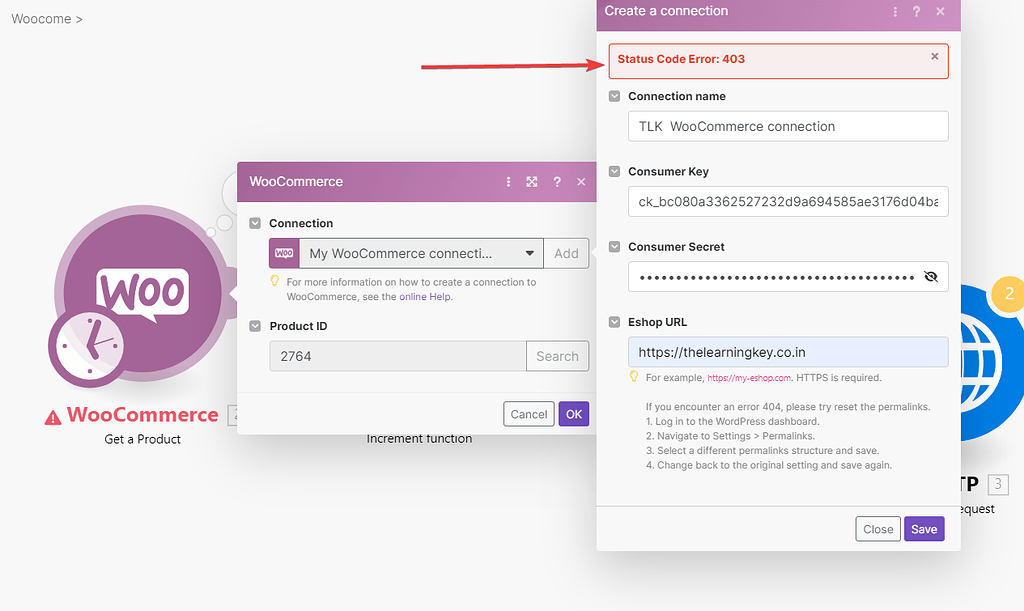Close the Create a connection panel
The image size is (1024, 611).
[x=940, y=12]
